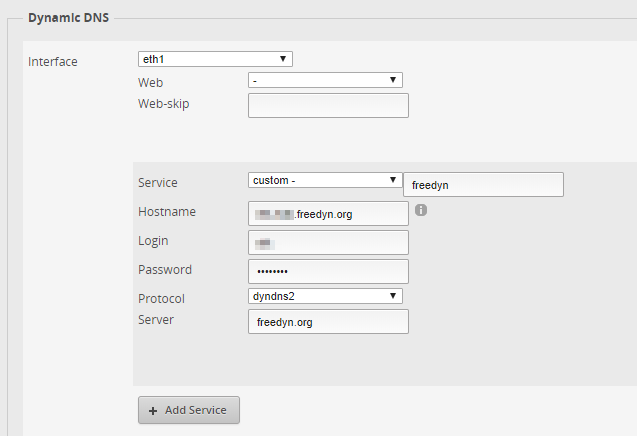Click the Server label text
Viewport: 637px width, 436px height.
(155, 319)
